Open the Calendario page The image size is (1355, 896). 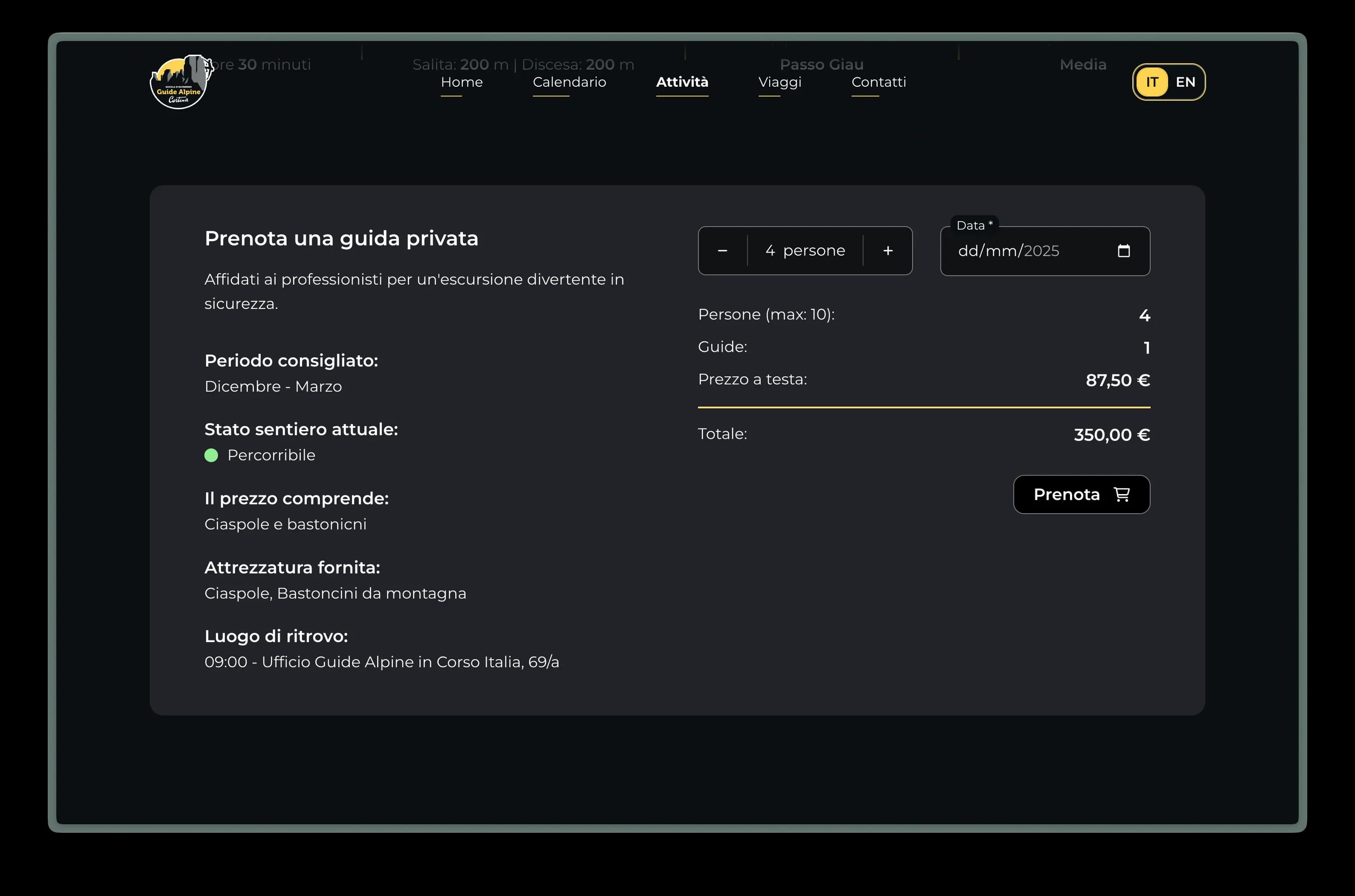(569, 82)
